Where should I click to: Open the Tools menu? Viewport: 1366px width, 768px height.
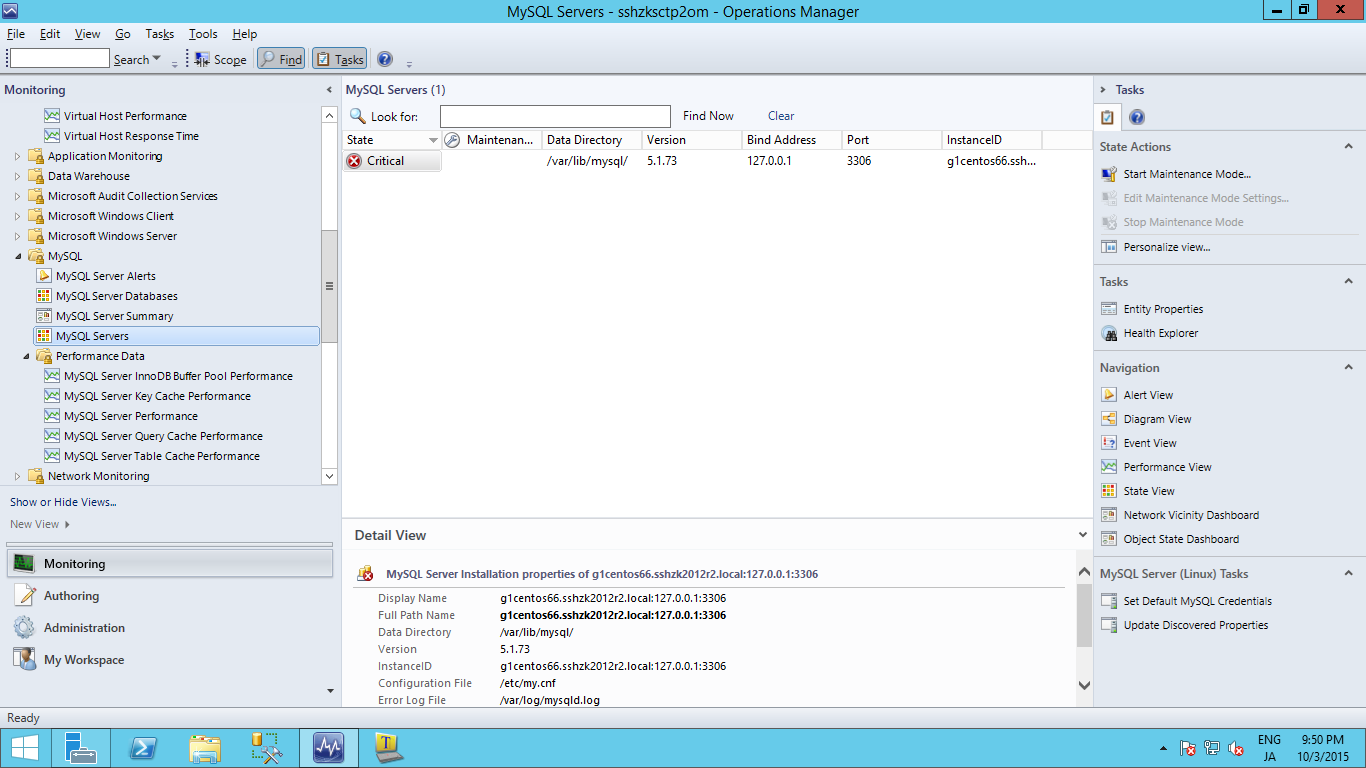point(203,34)
